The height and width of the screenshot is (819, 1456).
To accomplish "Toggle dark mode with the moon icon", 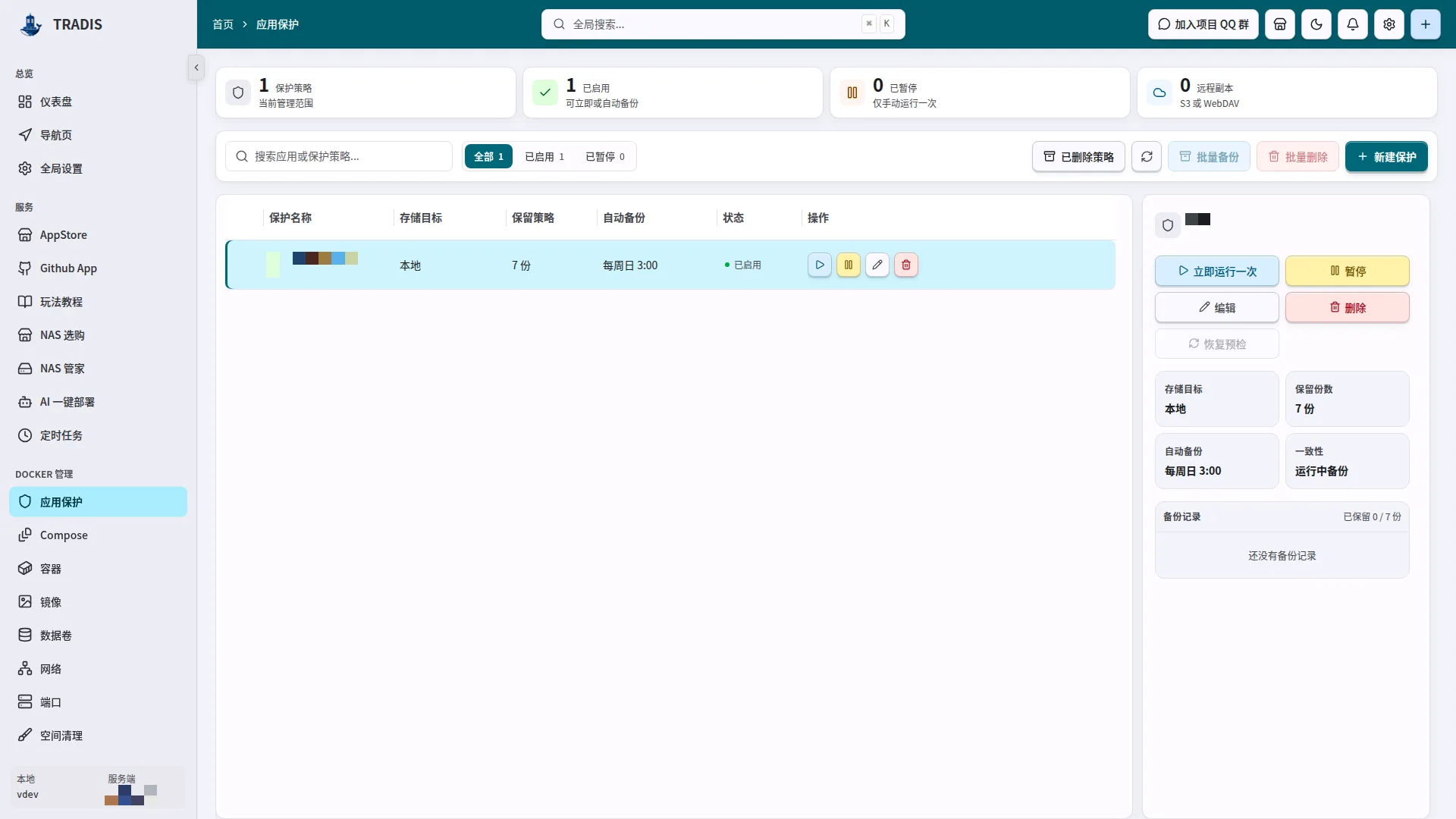I will [x=1316, y=24].
